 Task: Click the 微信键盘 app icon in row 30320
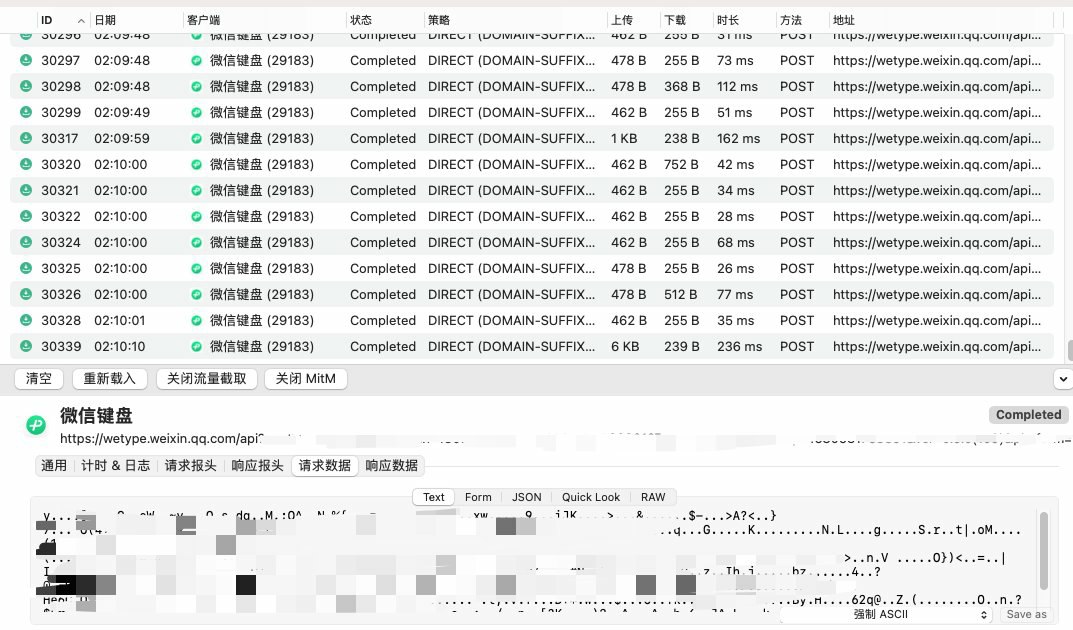[x=196, y=164]
